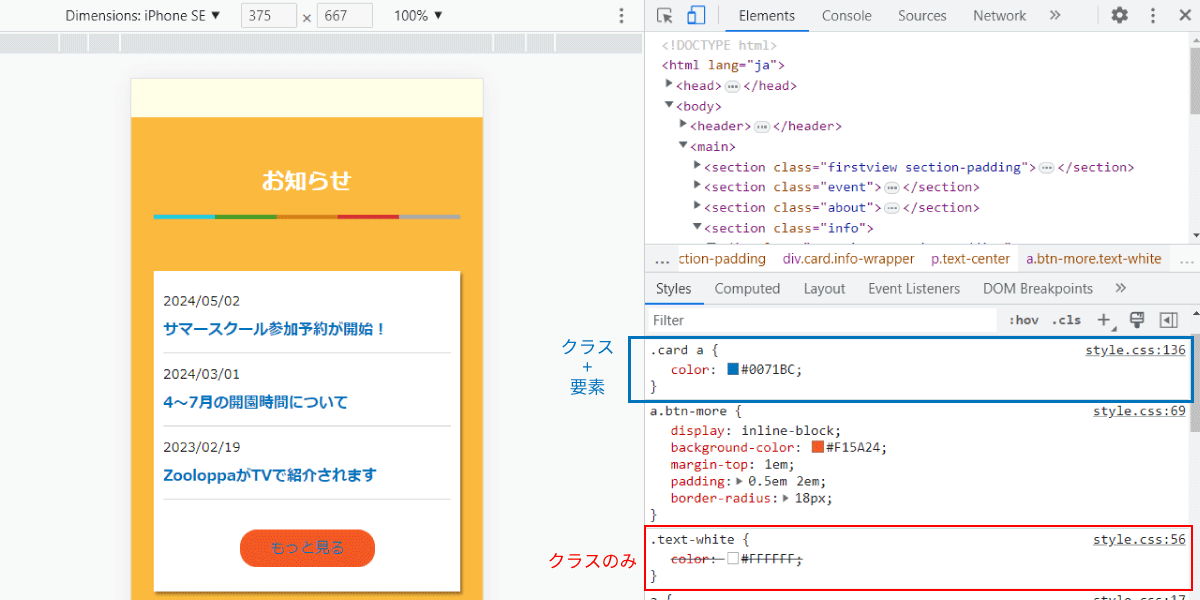Open the Event Listeners tab
1200x600 pixels.
(x=914, y=288)
